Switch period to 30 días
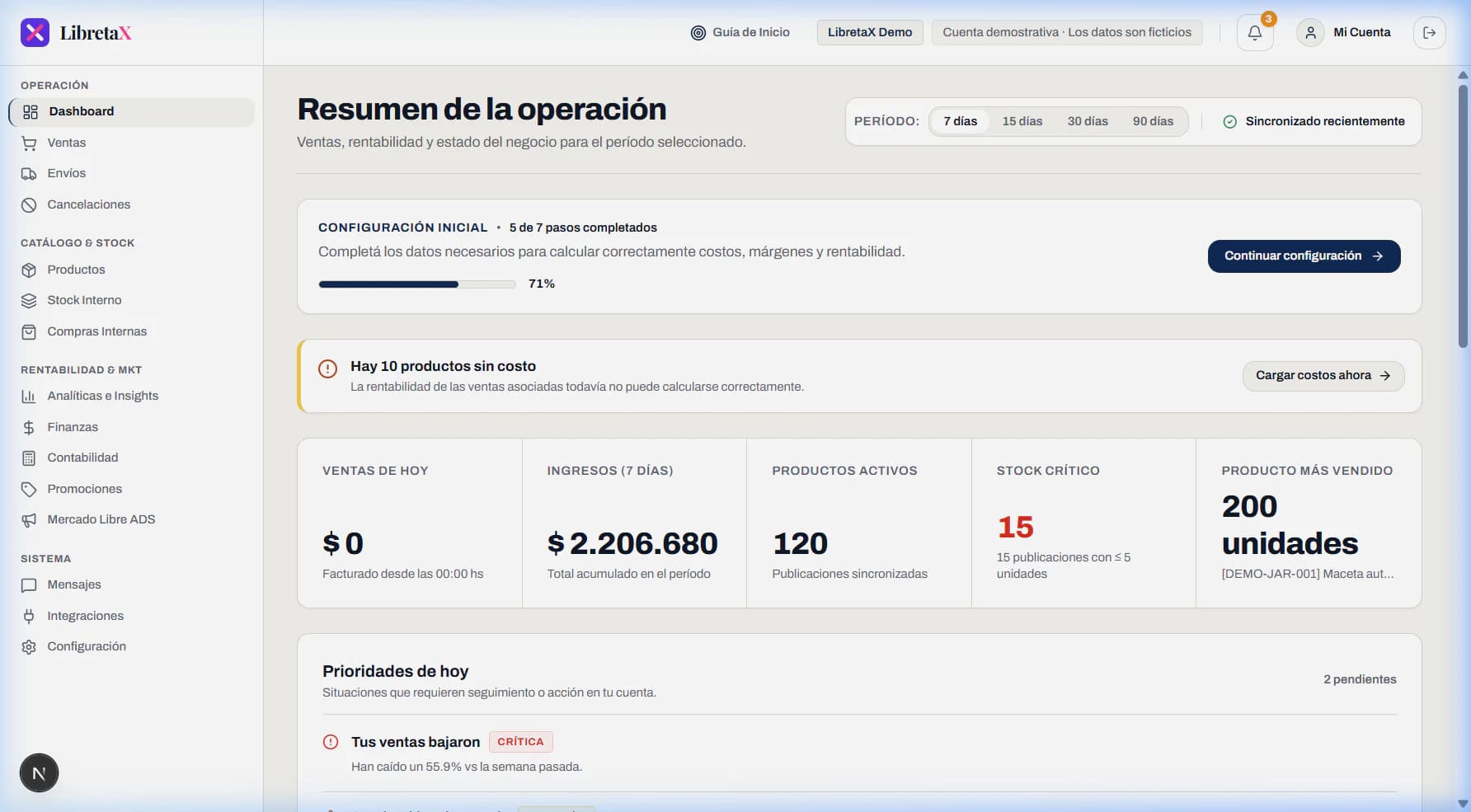Screen dimensions: 1471x812 (x=1088, y=121)
